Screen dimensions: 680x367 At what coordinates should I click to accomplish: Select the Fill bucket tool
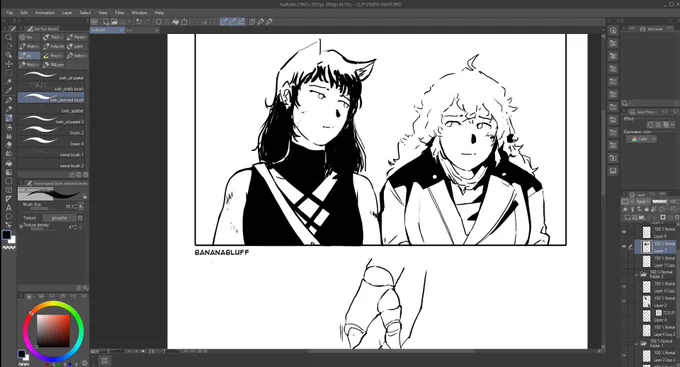pyautogui.click(x=8, y=164)
